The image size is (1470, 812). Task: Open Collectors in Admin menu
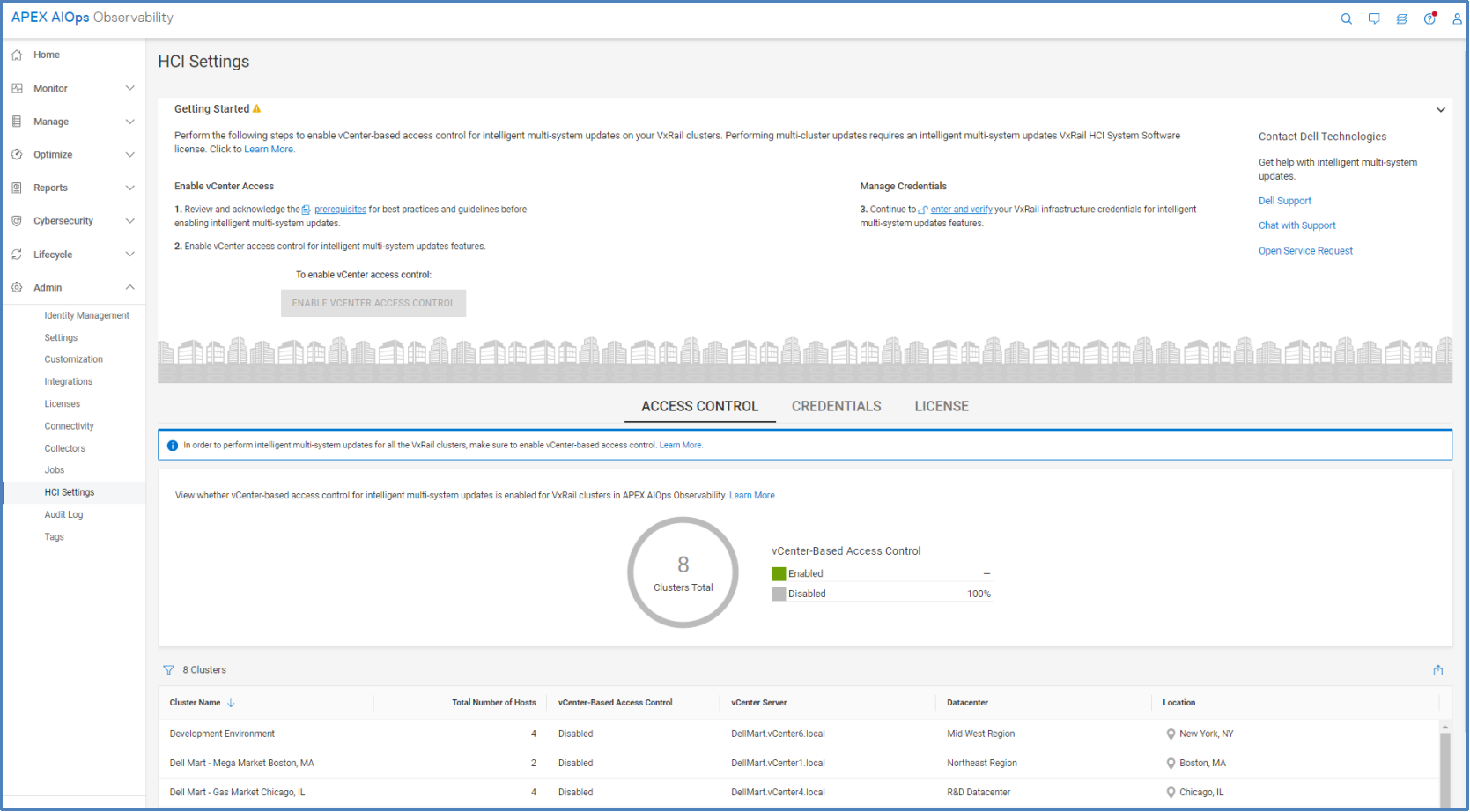(65, 448)
